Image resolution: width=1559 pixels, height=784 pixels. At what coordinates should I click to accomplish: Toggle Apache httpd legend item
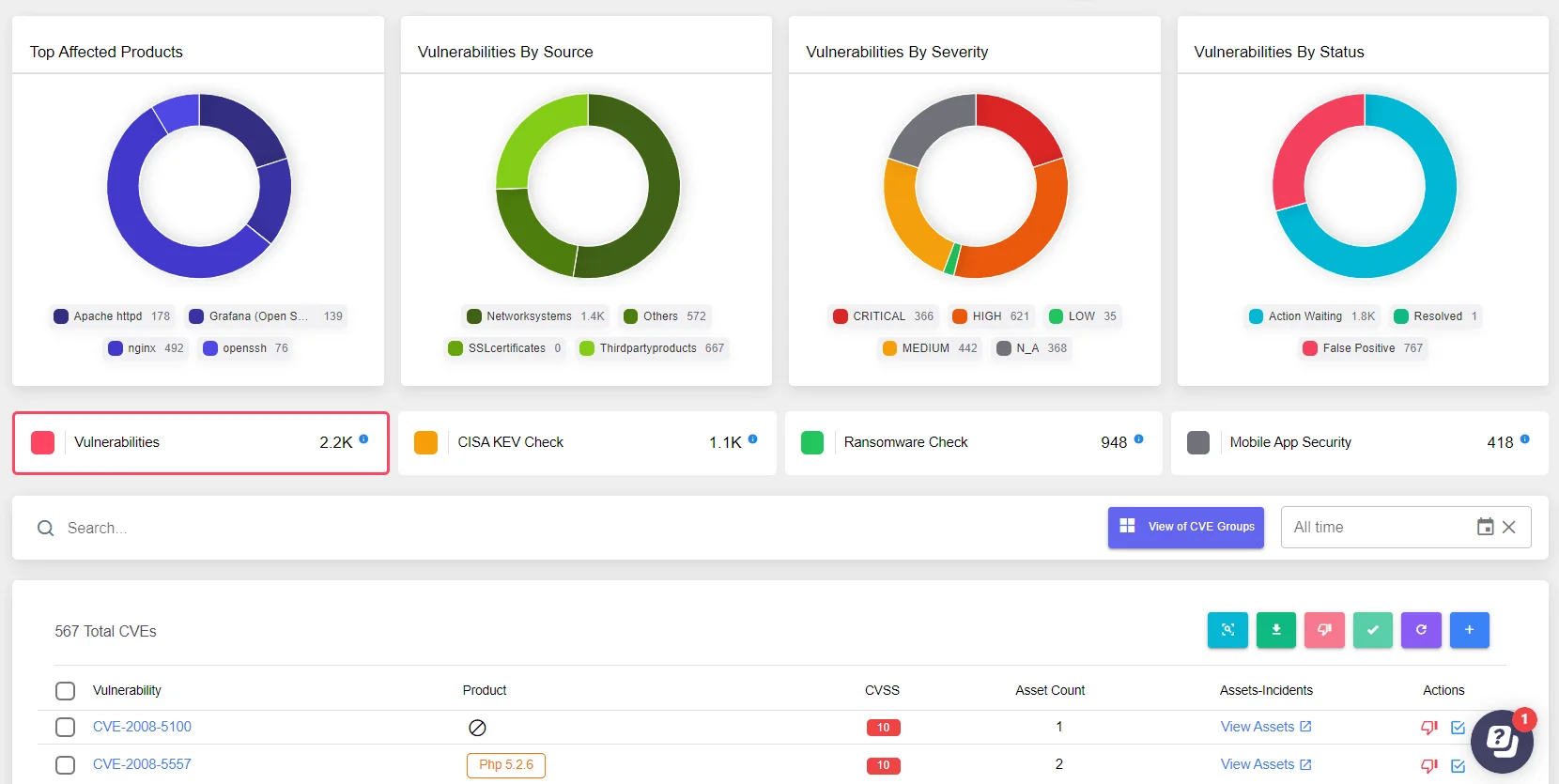(x=112, y=316)
